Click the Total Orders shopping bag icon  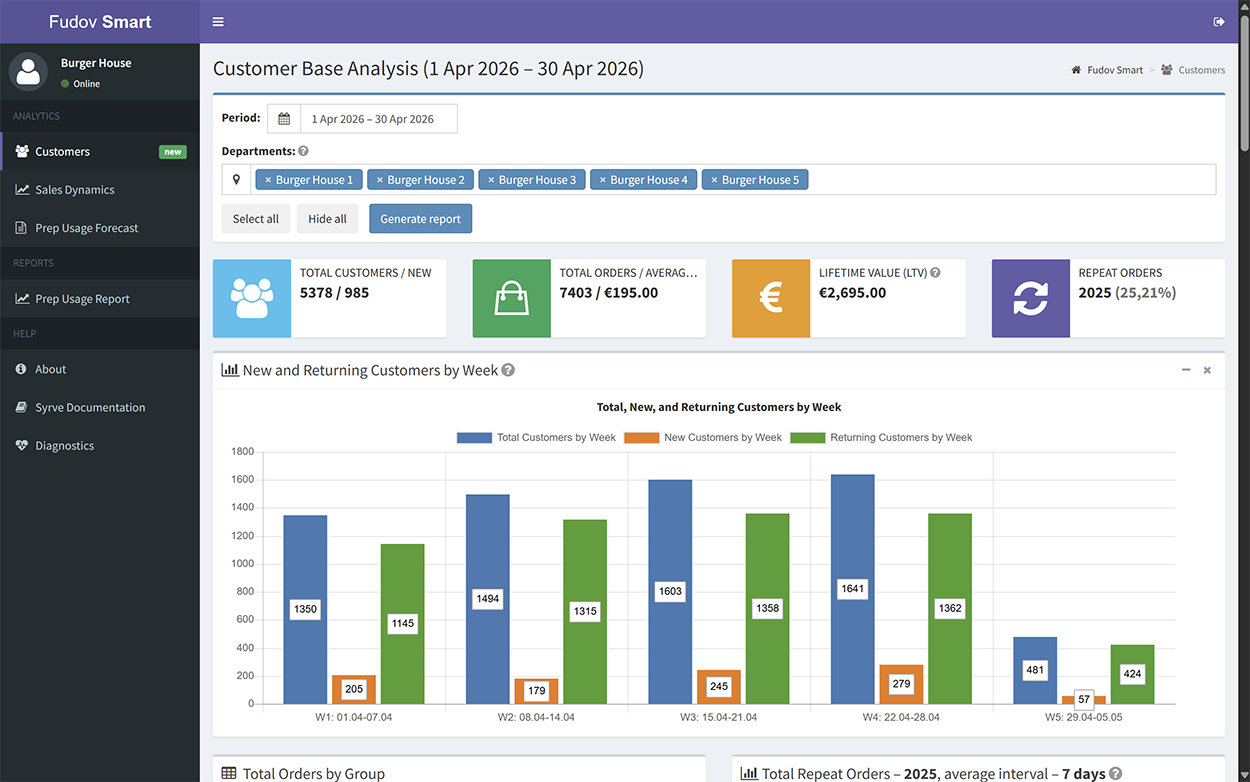[511, 298]
